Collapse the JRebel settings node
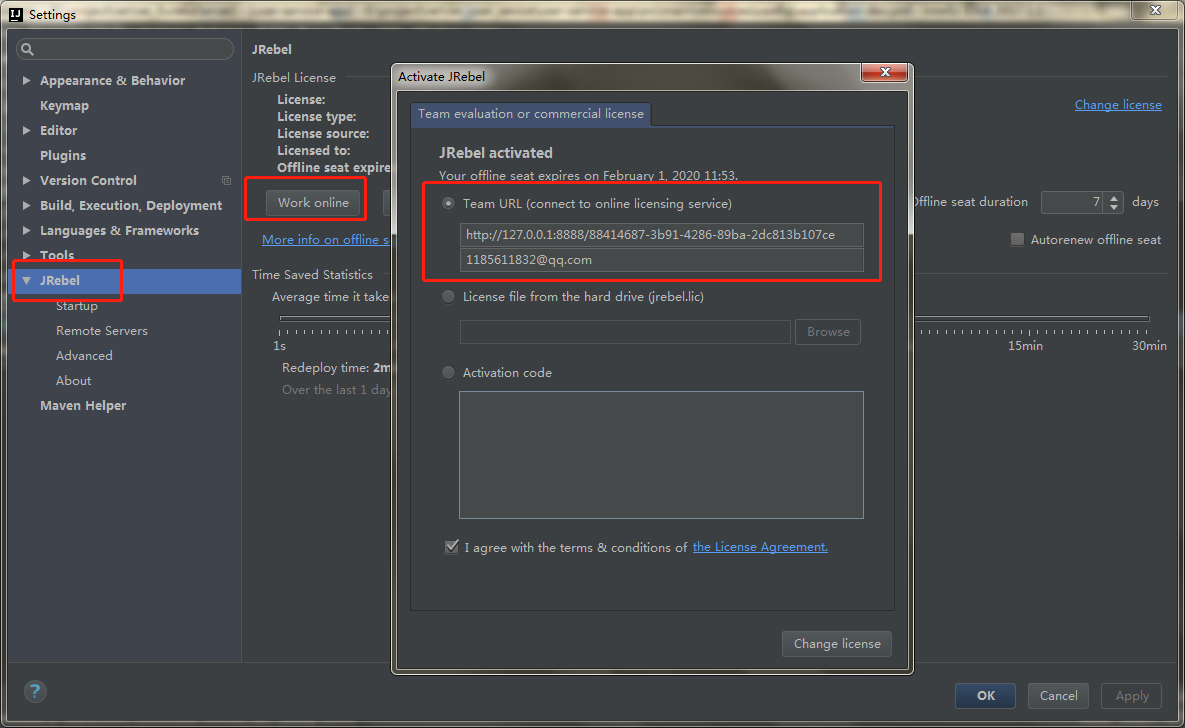Image resolution: width=1185 pixels, height=728 pixels. coord(26,280)
